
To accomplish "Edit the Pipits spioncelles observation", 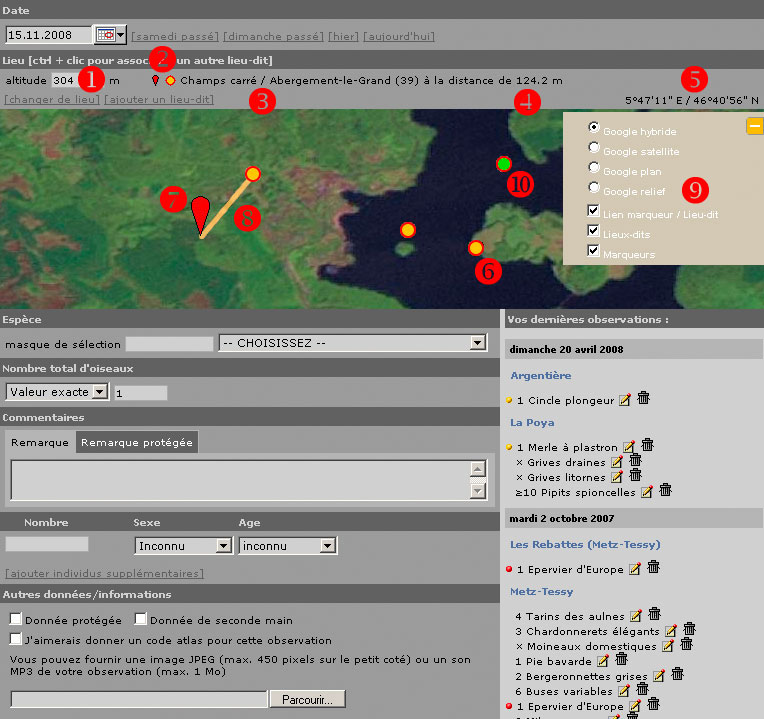I will (647, 492).
